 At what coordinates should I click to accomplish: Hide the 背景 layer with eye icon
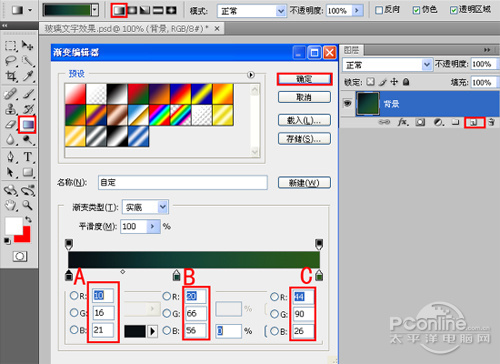point(347,103)
